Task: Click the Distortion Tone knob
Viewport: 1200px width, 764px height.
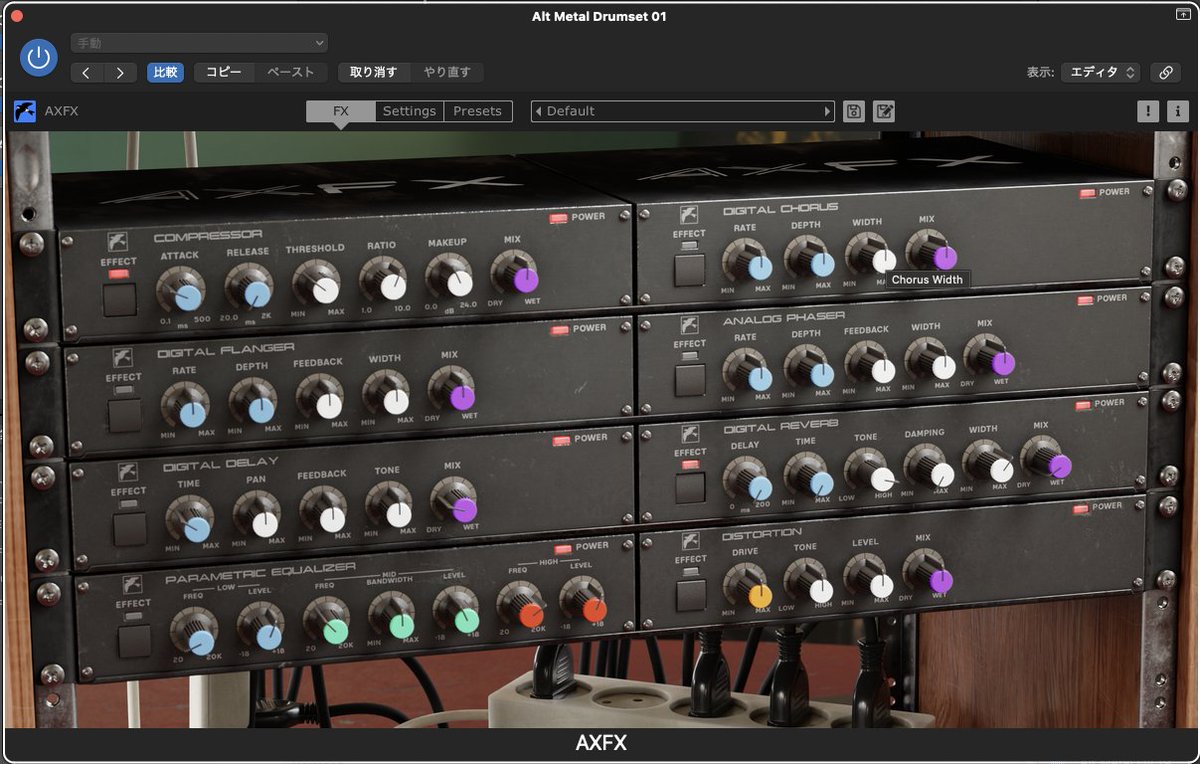Action: (x=810, y=584)
